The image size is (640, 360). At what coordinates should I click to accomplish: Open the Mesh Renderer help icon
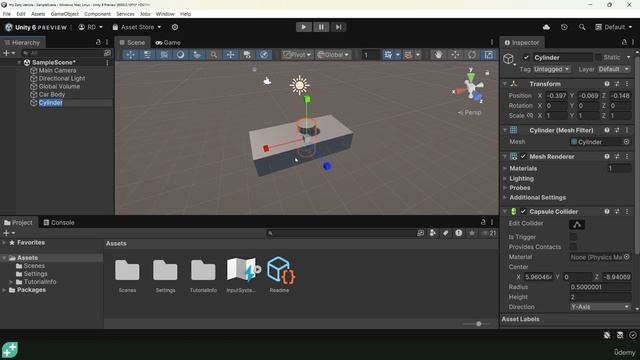point(607,156)
